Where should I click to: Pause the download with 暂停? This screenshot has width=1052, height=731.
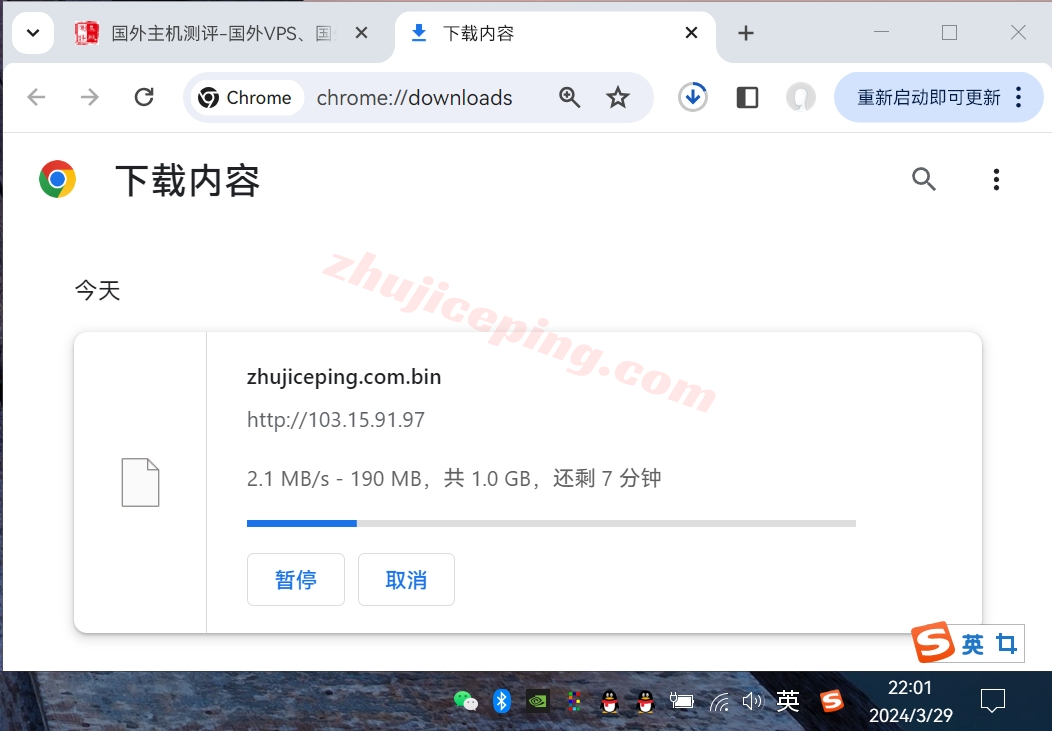(x=296, y=579)
